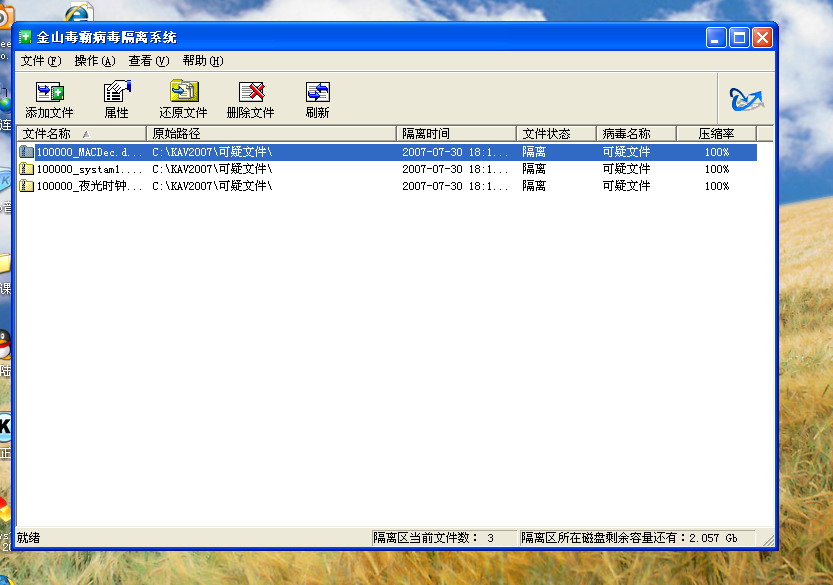Screen dimensions: 833x585
Task: Select file name 100000_MACDec.d...
Action: (89, 152)
